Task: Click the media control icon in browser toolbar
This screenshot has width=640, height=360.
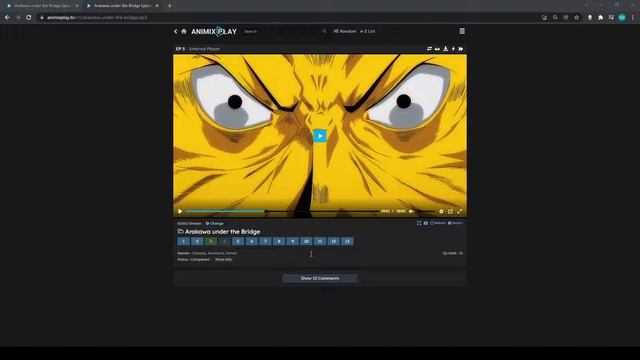Action: click(611, 18)
